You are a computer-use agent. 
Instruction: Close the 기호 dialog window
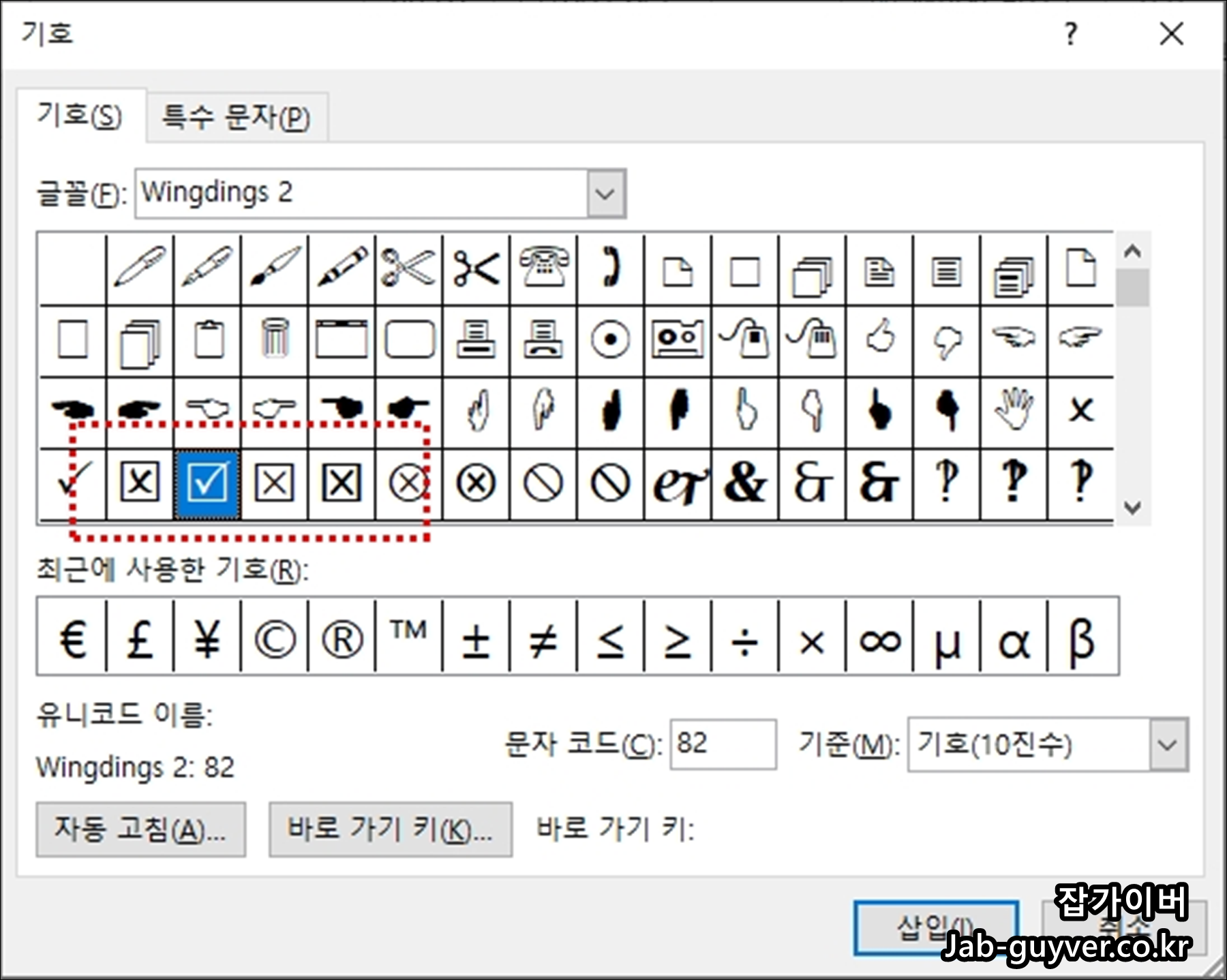[x=1171, y=33]
